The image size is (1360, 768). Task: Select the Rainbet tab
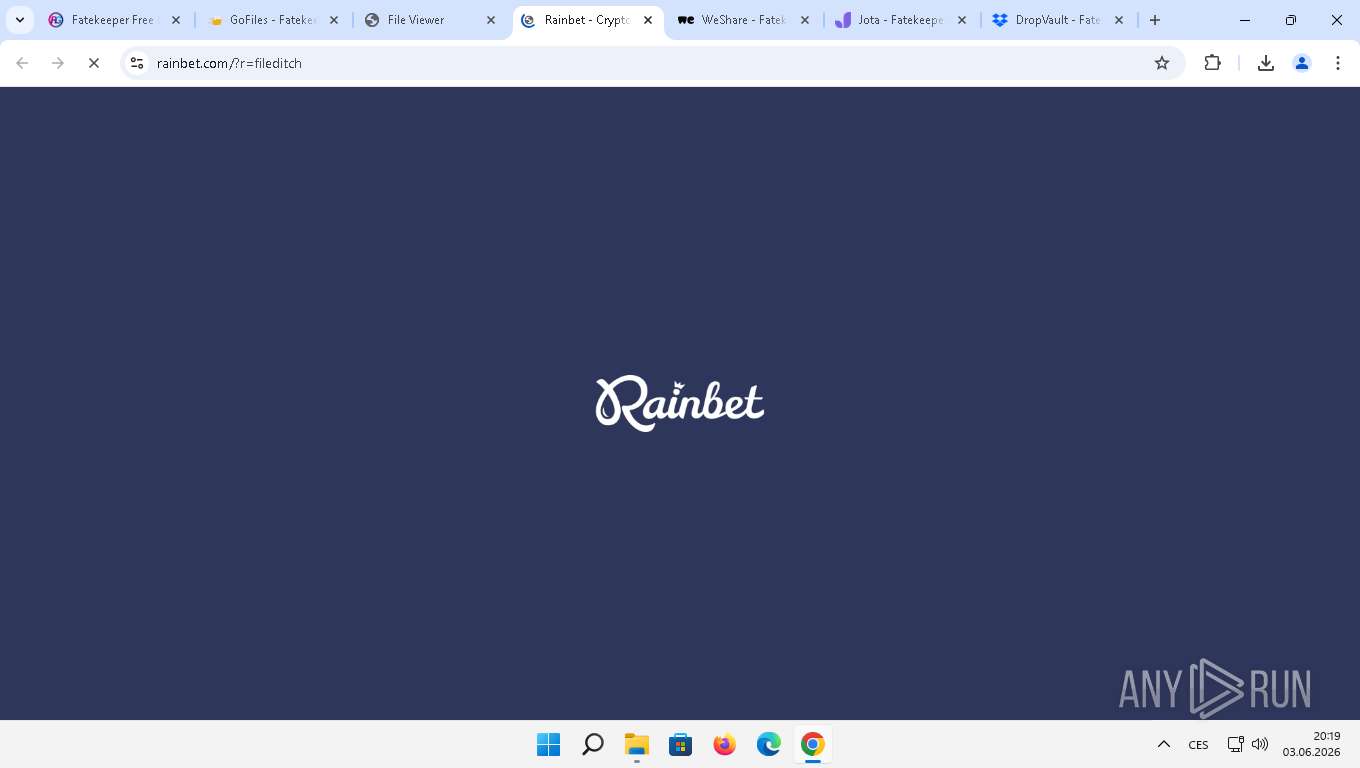coord(587,20)
